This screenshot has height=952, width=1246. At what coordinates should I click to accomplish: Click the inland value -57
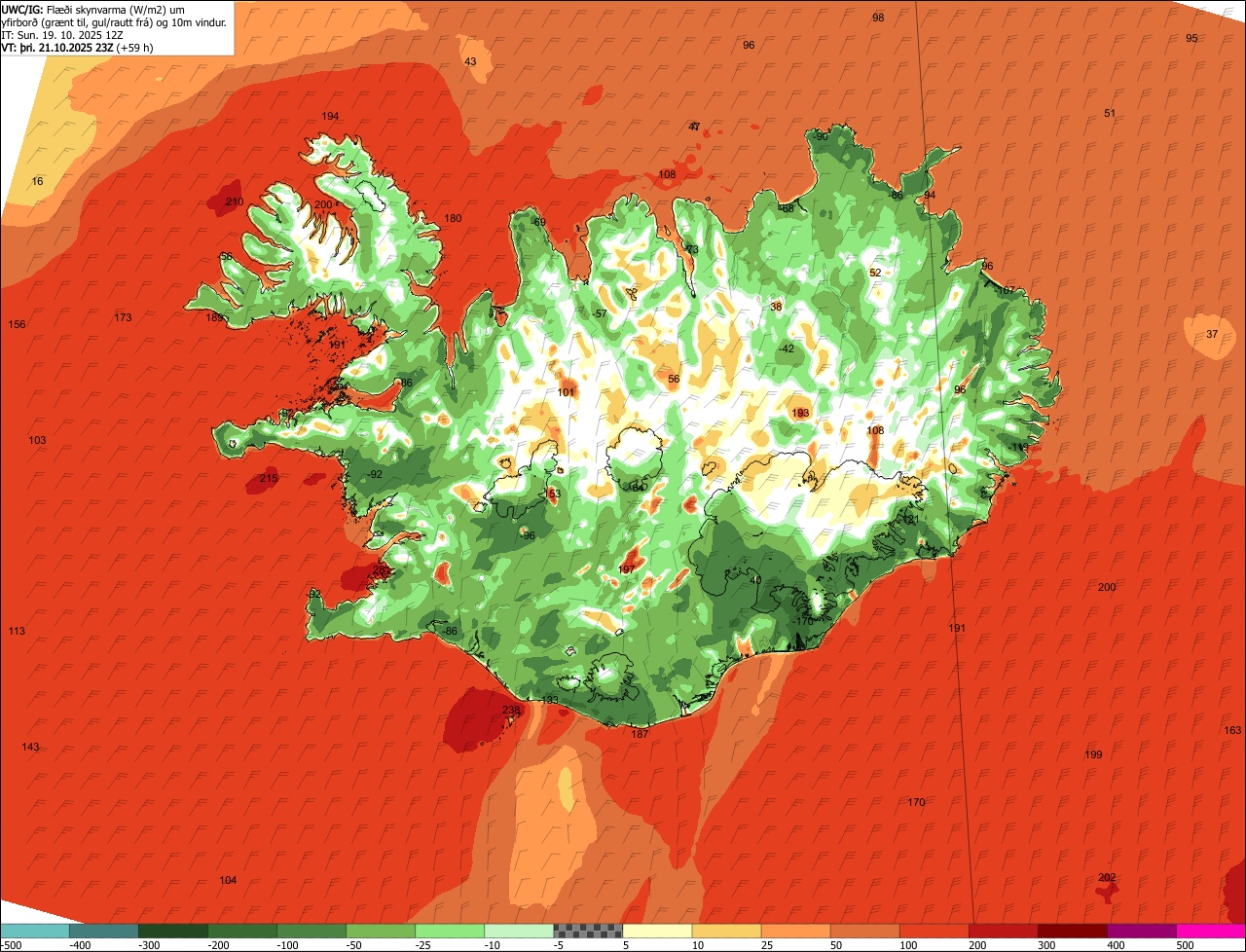point(600,313)
